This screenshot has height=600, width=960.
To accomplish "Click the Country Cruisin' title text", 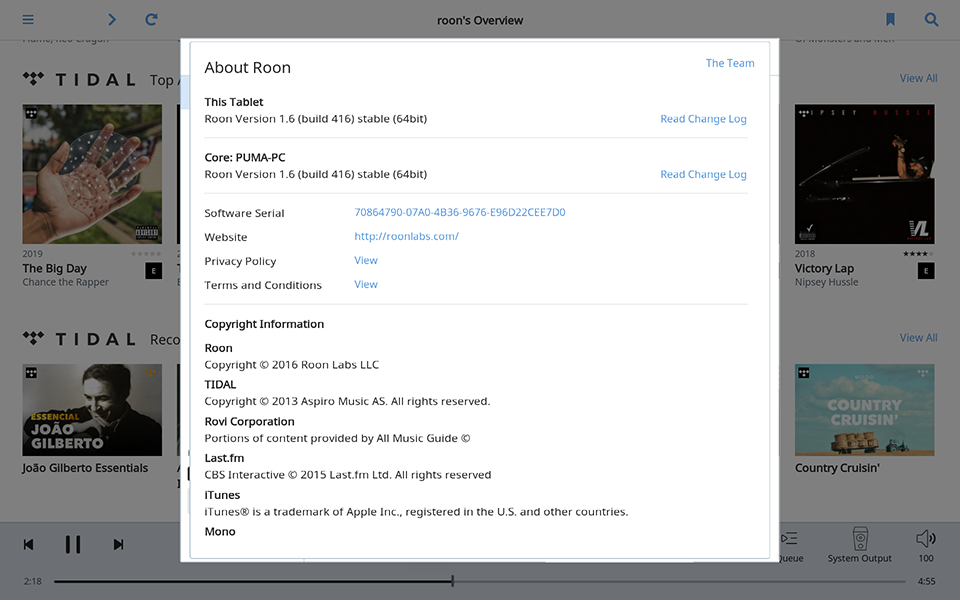I will coord(837,468).
